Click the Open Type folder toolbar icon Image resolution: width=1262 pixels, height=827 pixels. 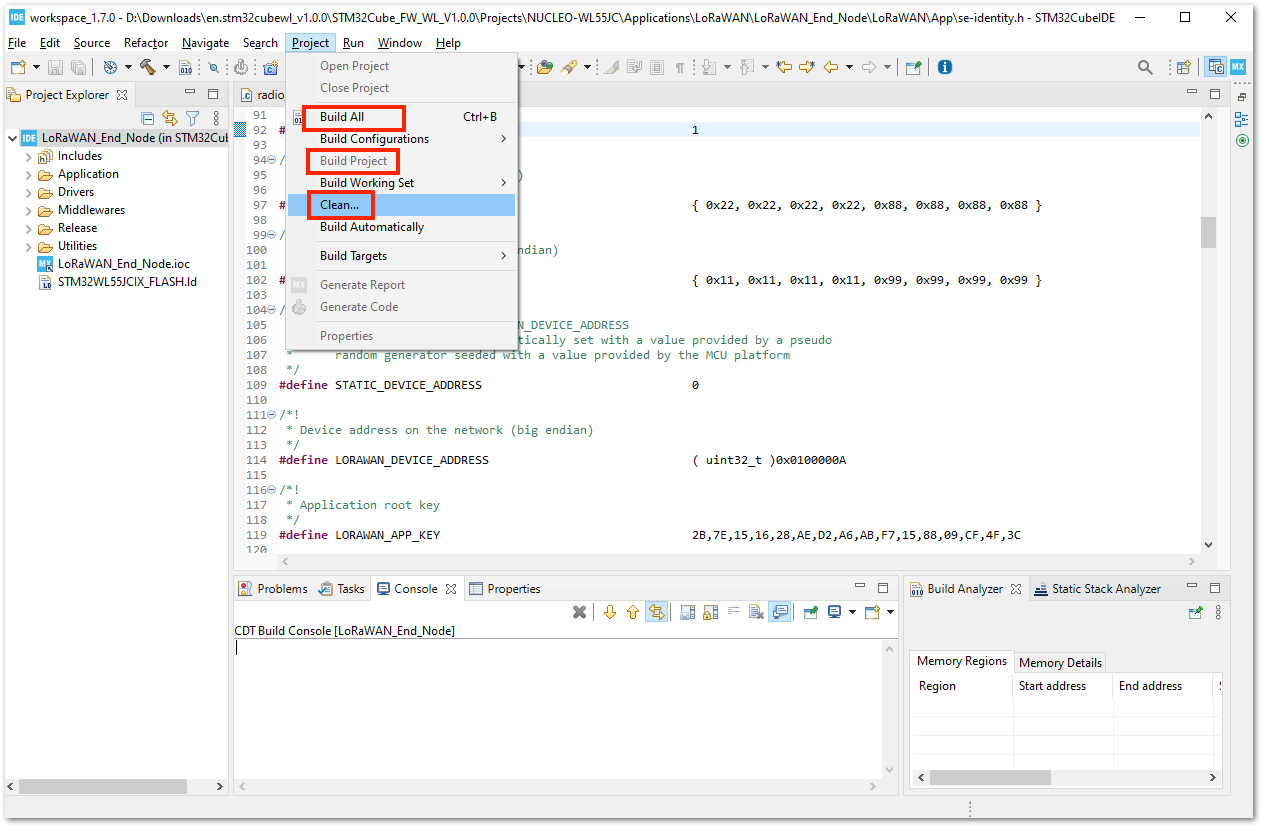coord(545,67)
